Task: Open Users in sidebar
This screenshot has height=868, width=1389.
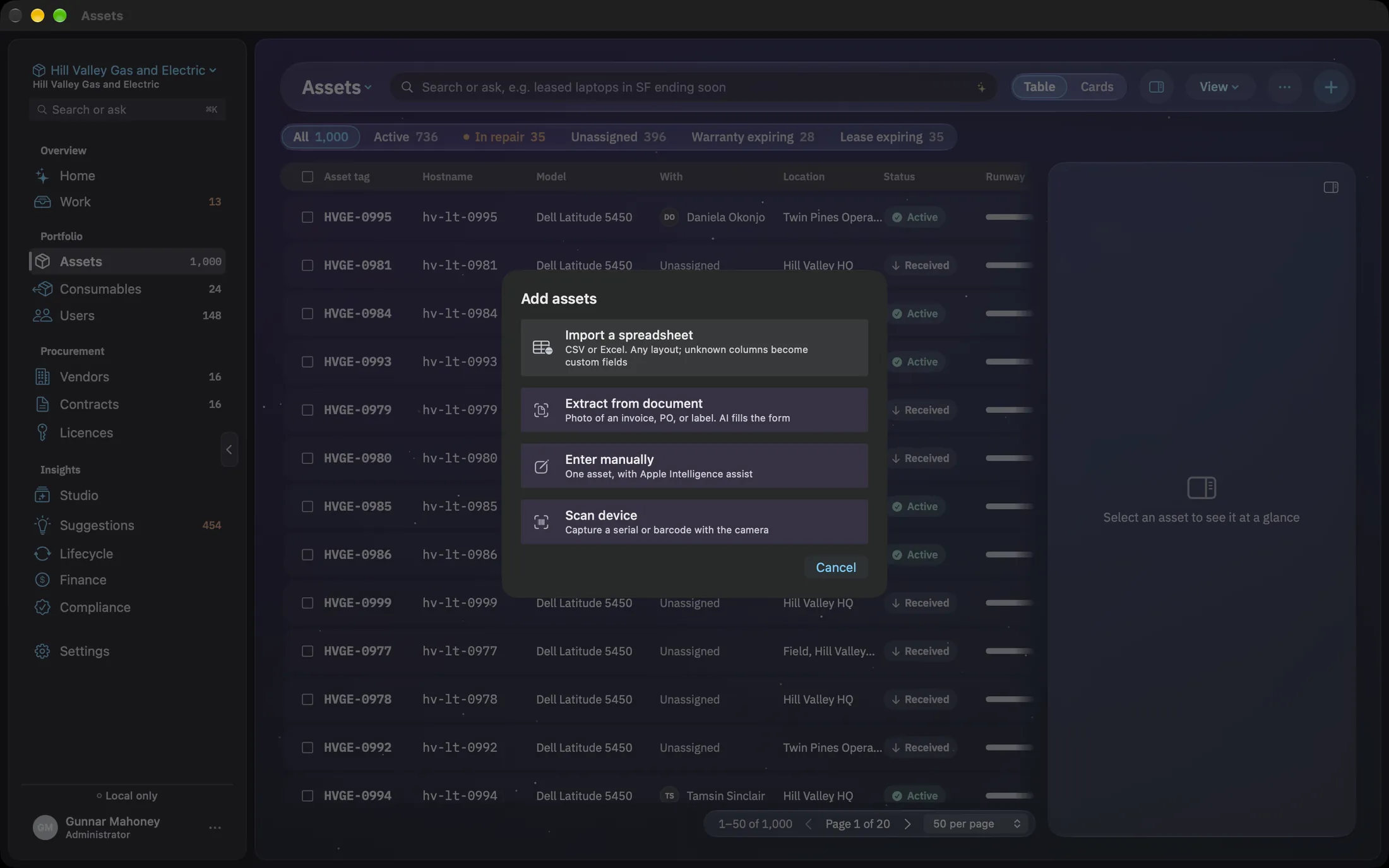Action: (127, 316)
